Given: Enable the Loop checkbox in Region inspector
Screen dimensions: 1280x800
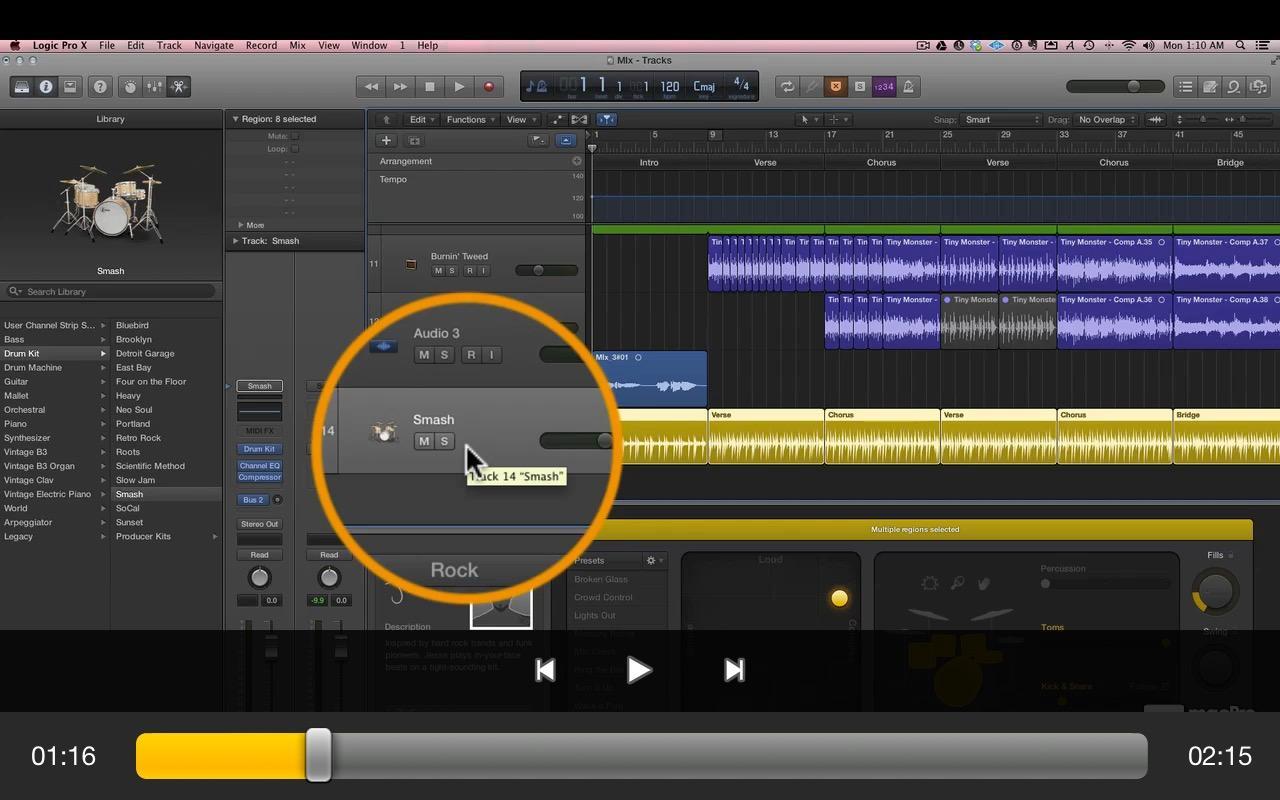Looking at the screenshot, I should [x=295, y=149].
